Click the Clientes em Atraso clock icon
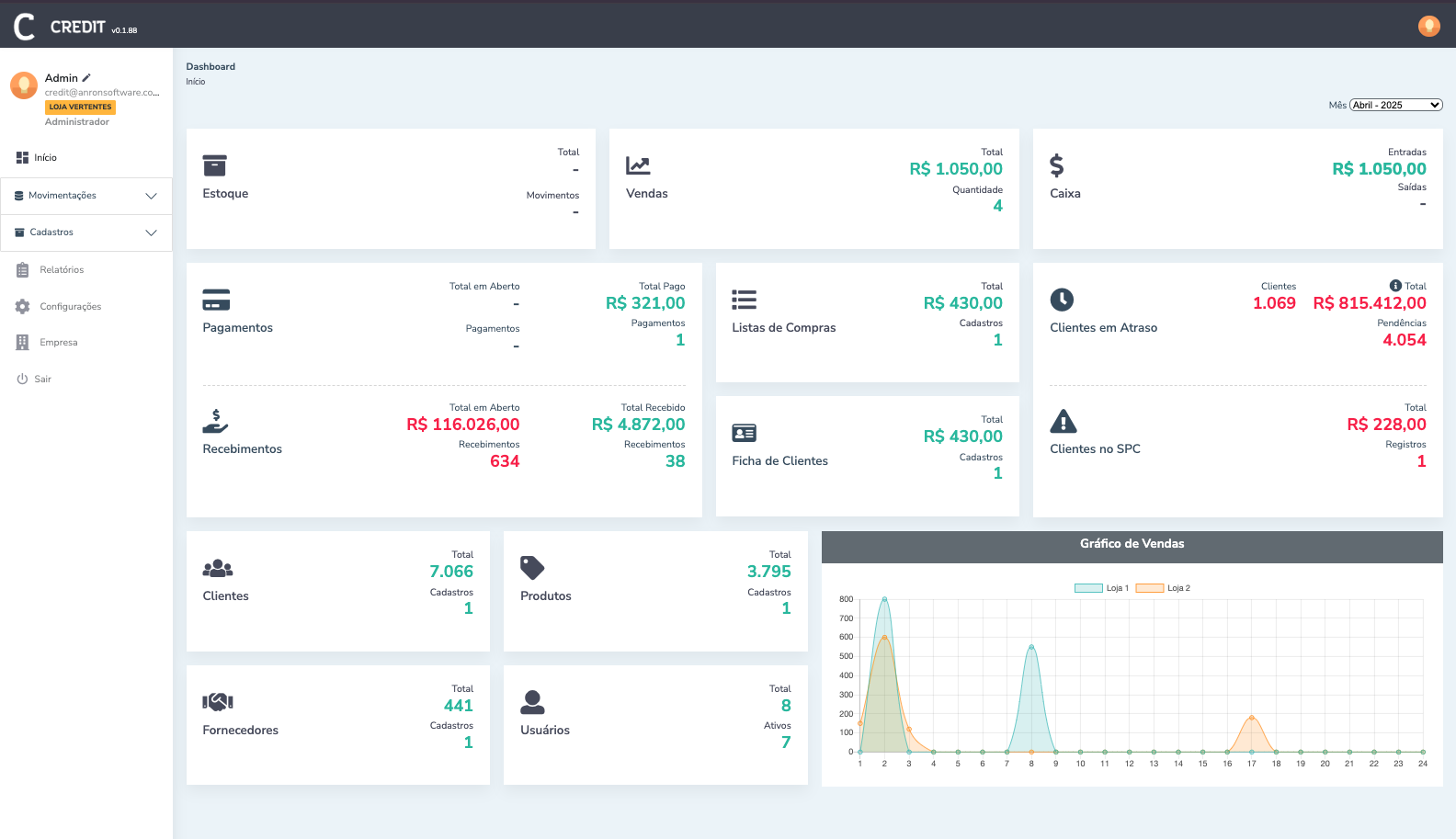The image size is (1456, 839). pos(1062,300)
